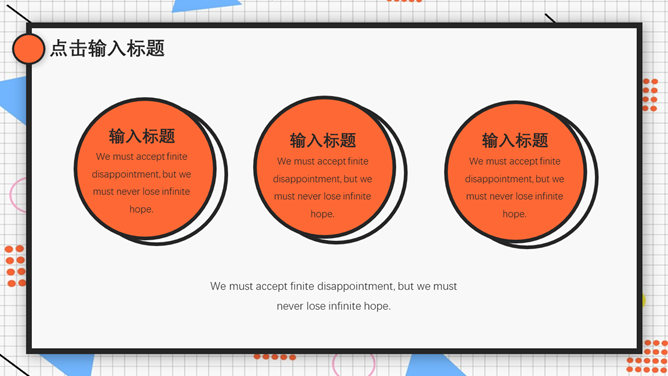Screen dimensions: 668x376
Task: Select the body paragraph inside the left circle
Action: [x=141, y=183]
